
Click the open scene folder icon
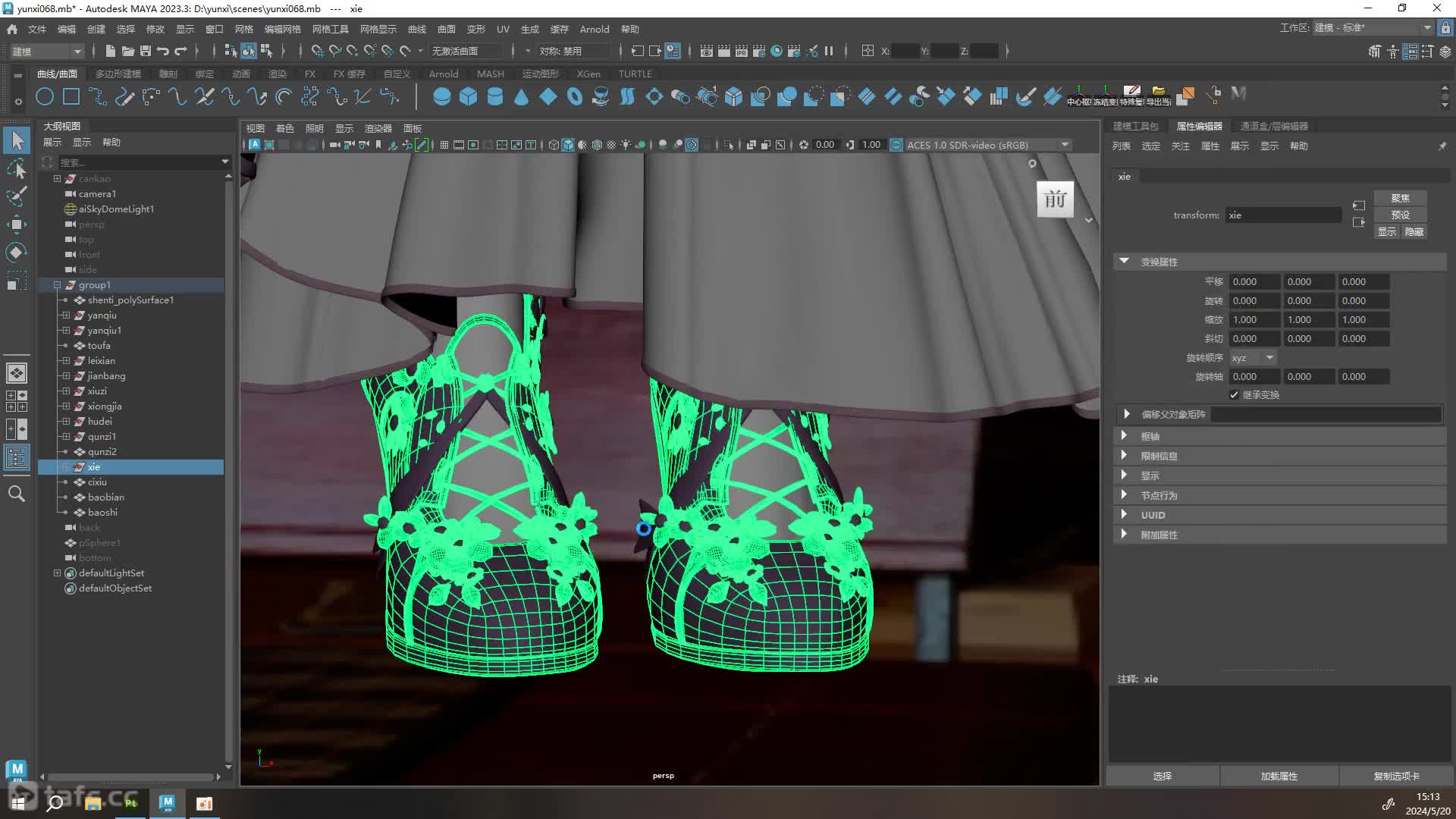pos(128,51)
